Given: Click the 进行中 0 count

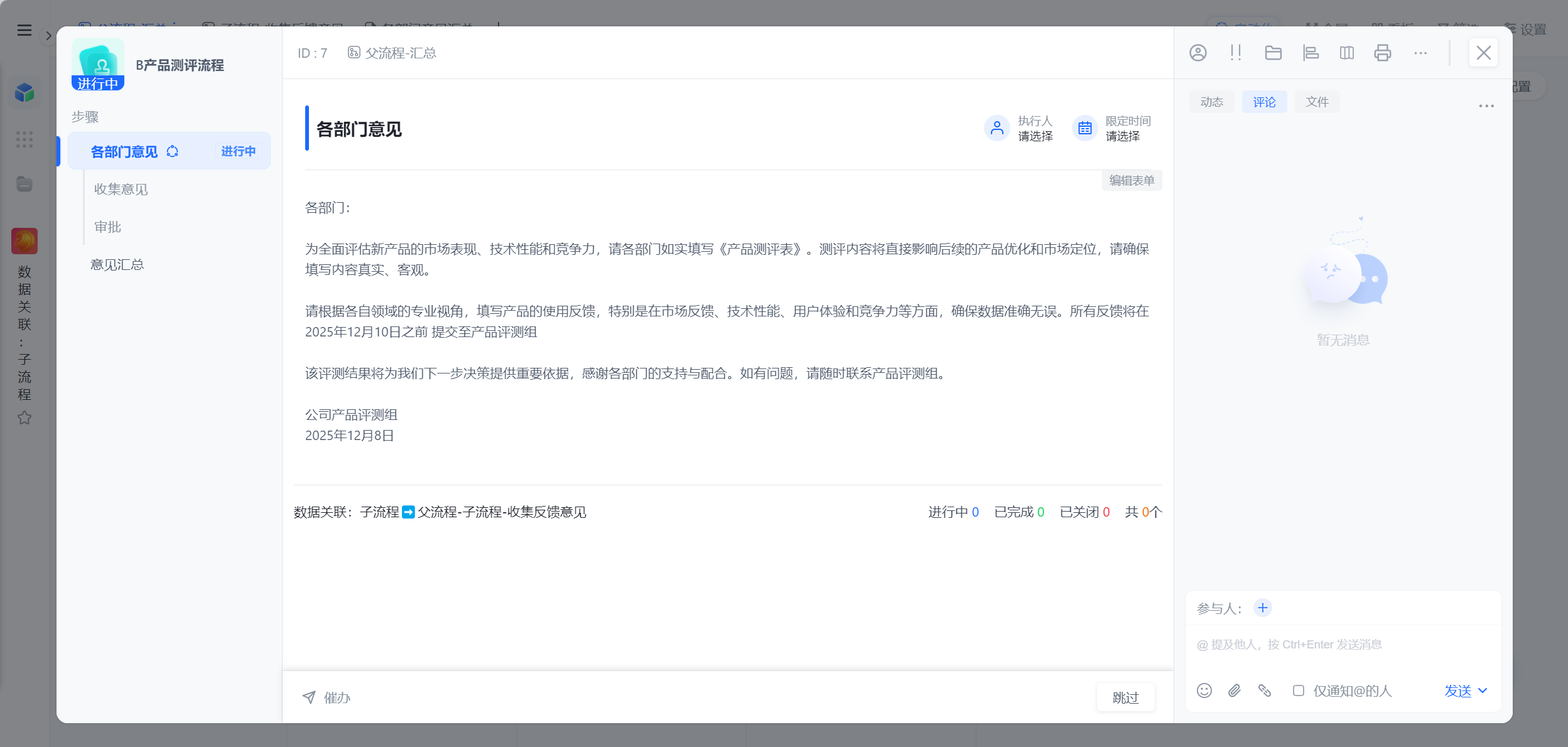Looking at the screenshot, I should pos(953,512).
